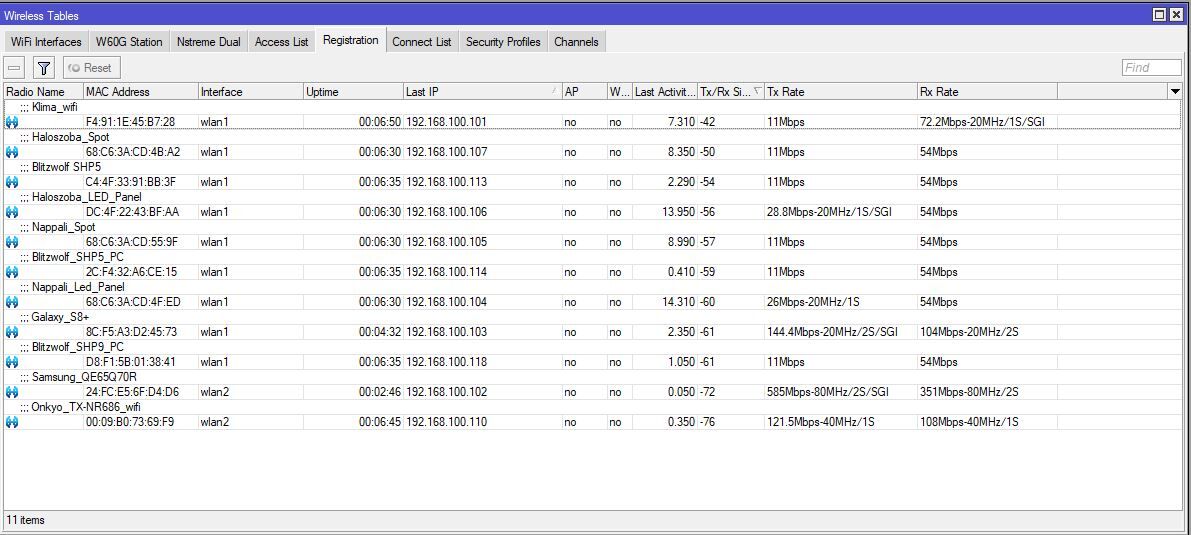Switch to the Nstreme Dual tab

click(208, 42)
